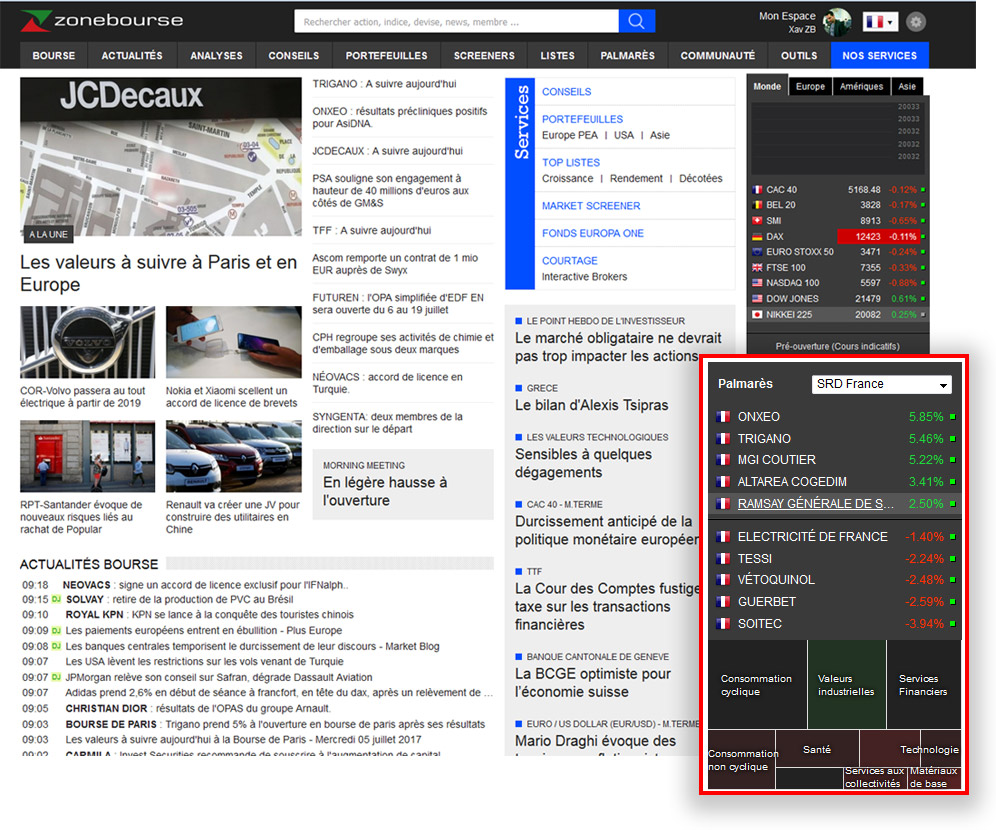The height and width of the screenshot is (830, 996).
Task: Click the Swiss flag beside SMI
Action: 757,221
